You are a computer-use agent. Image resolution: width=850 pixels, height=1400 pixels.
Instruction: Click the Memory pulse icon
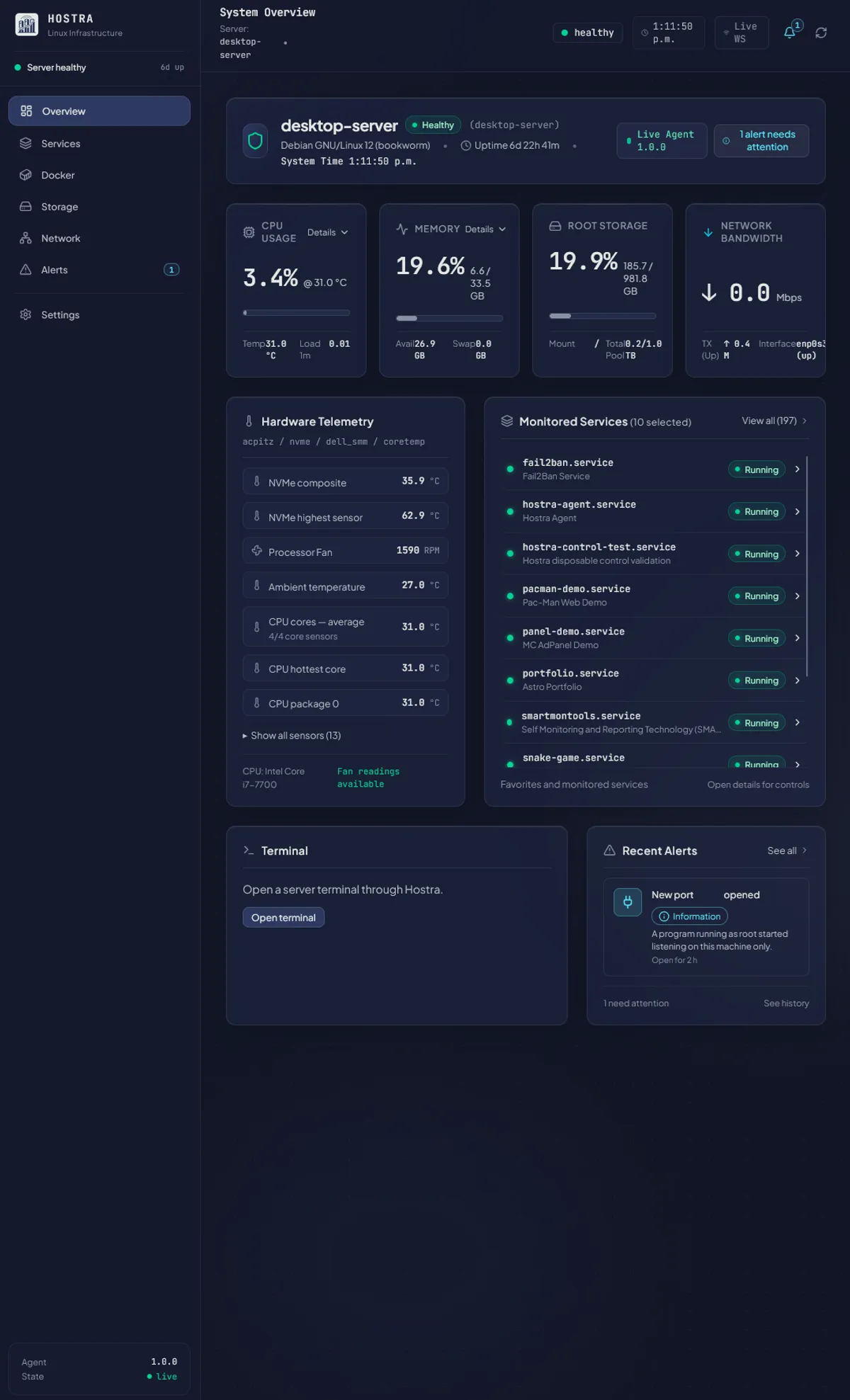[402, 229]
